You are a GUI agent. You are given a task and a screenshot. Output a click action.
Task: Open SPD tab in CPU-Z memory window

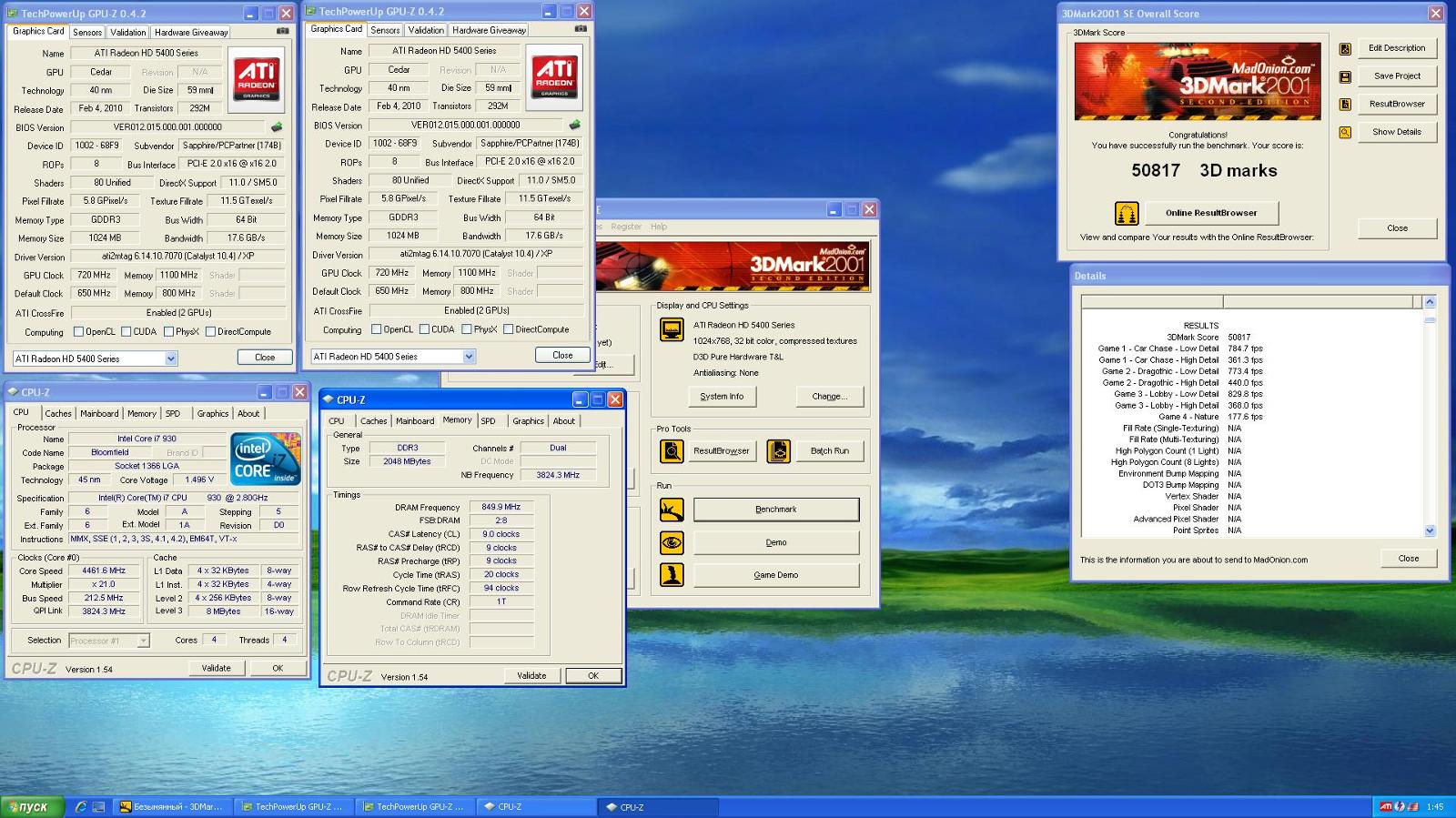489,420
